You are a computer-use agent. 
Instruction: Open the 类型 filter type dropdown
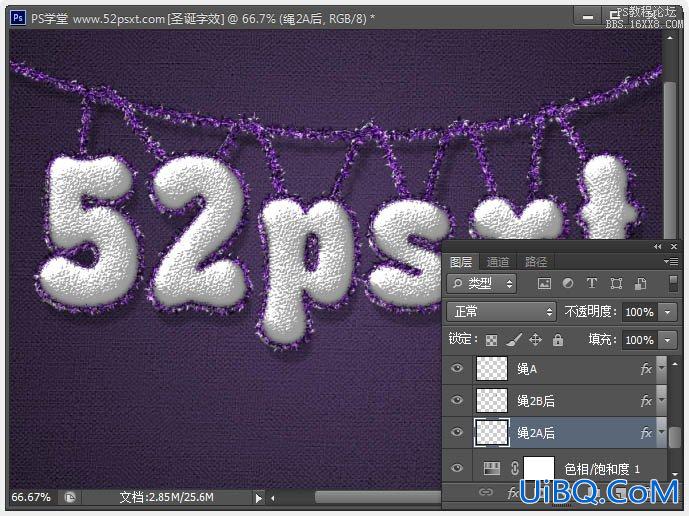[x=482, y=283]
